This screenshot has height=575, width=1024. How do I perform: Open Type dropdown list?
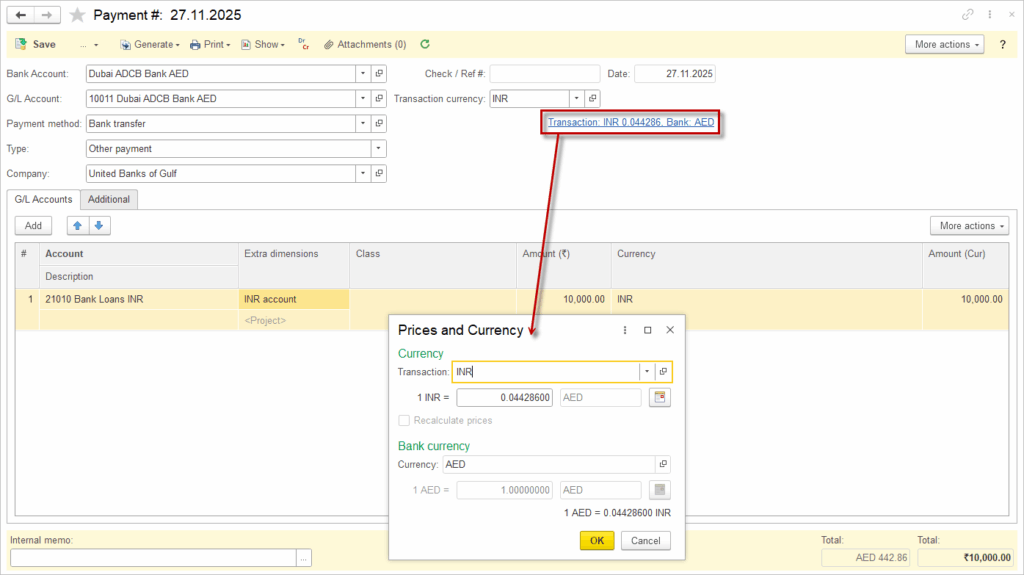[x=378, y=149]
